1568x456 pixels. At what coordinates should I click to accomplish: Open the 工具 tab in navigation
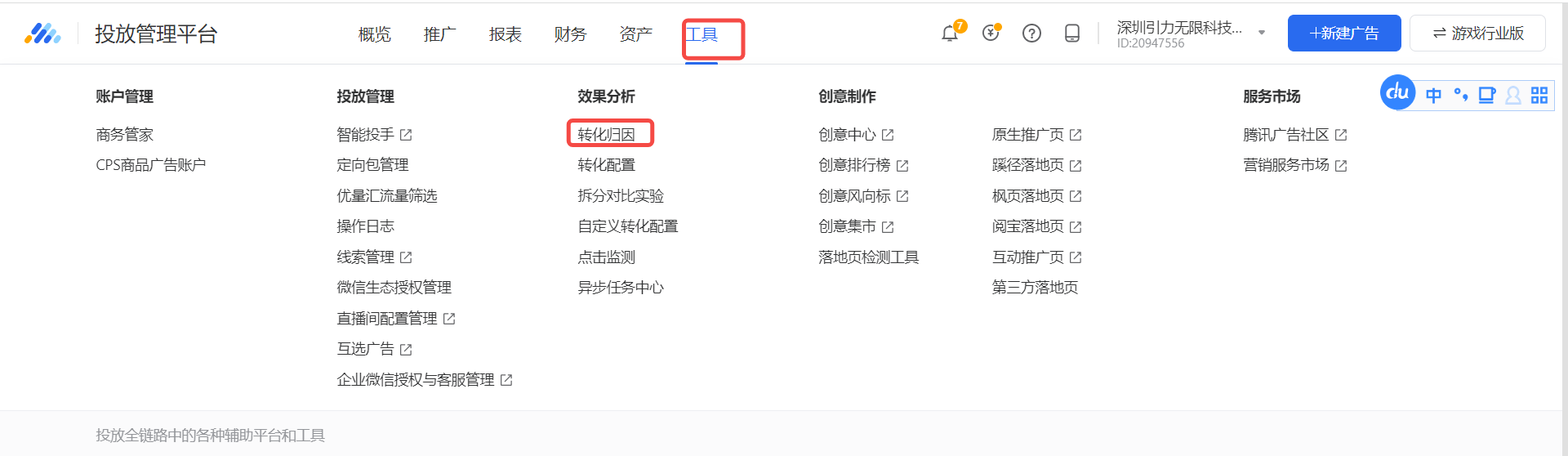point(702,34)
